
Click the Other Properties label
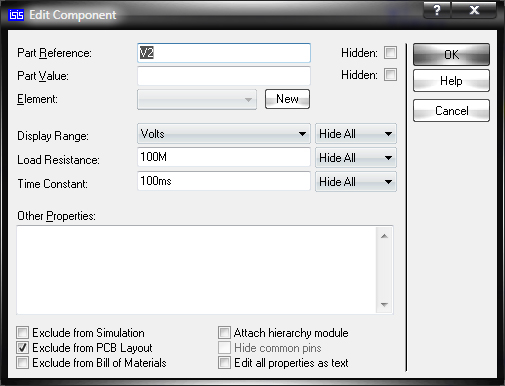click(56, 216)
